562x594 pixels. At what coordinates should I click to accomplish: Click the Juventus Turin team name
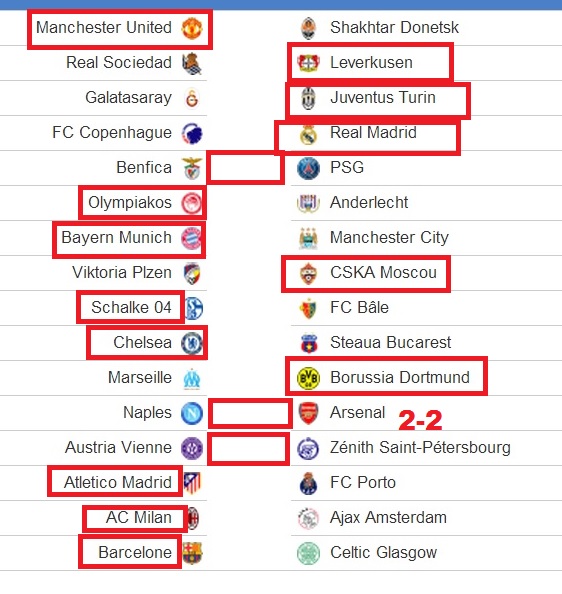382,97
